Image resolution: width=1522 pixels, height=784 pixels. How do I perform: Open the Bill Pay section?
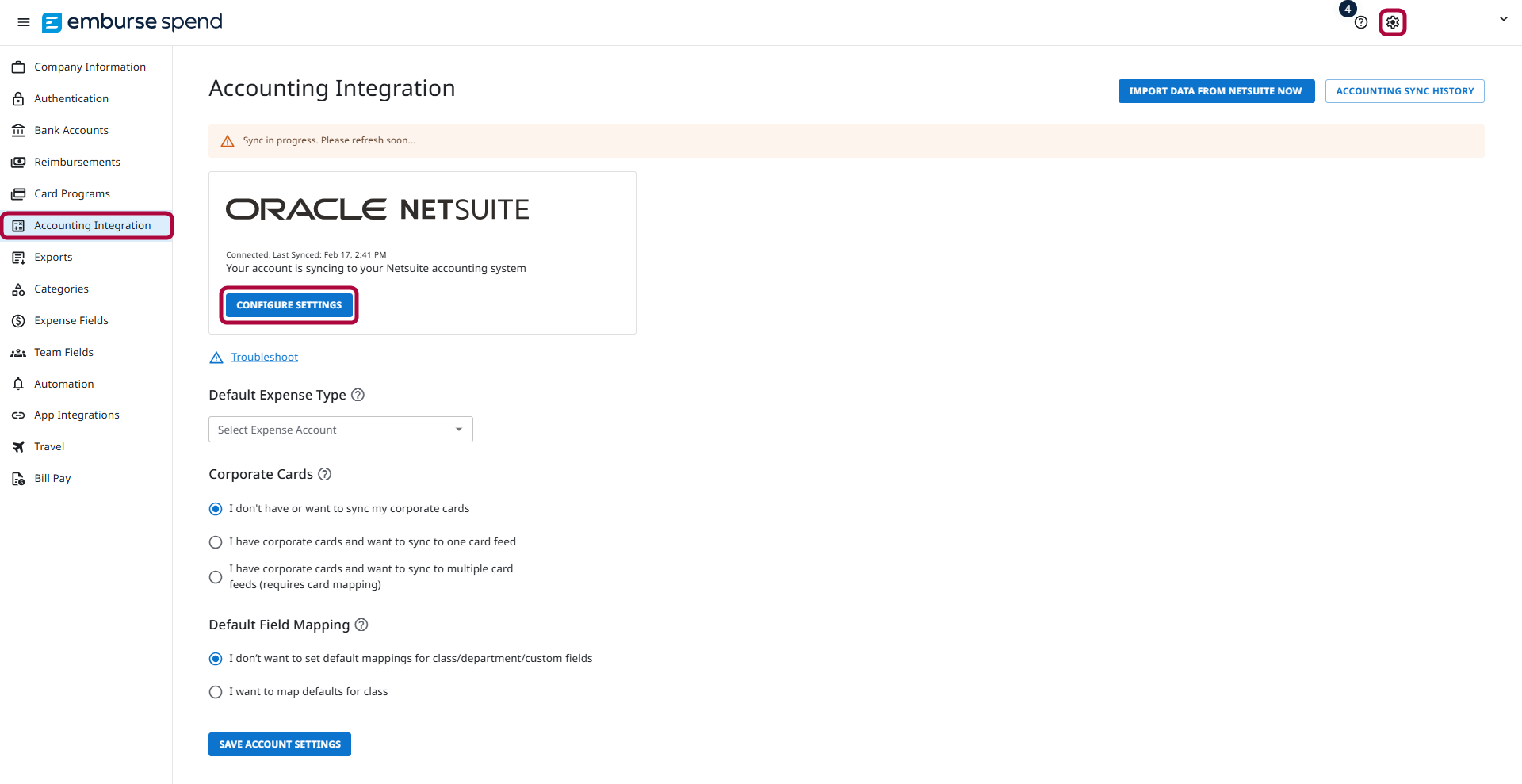pos(52,478)
